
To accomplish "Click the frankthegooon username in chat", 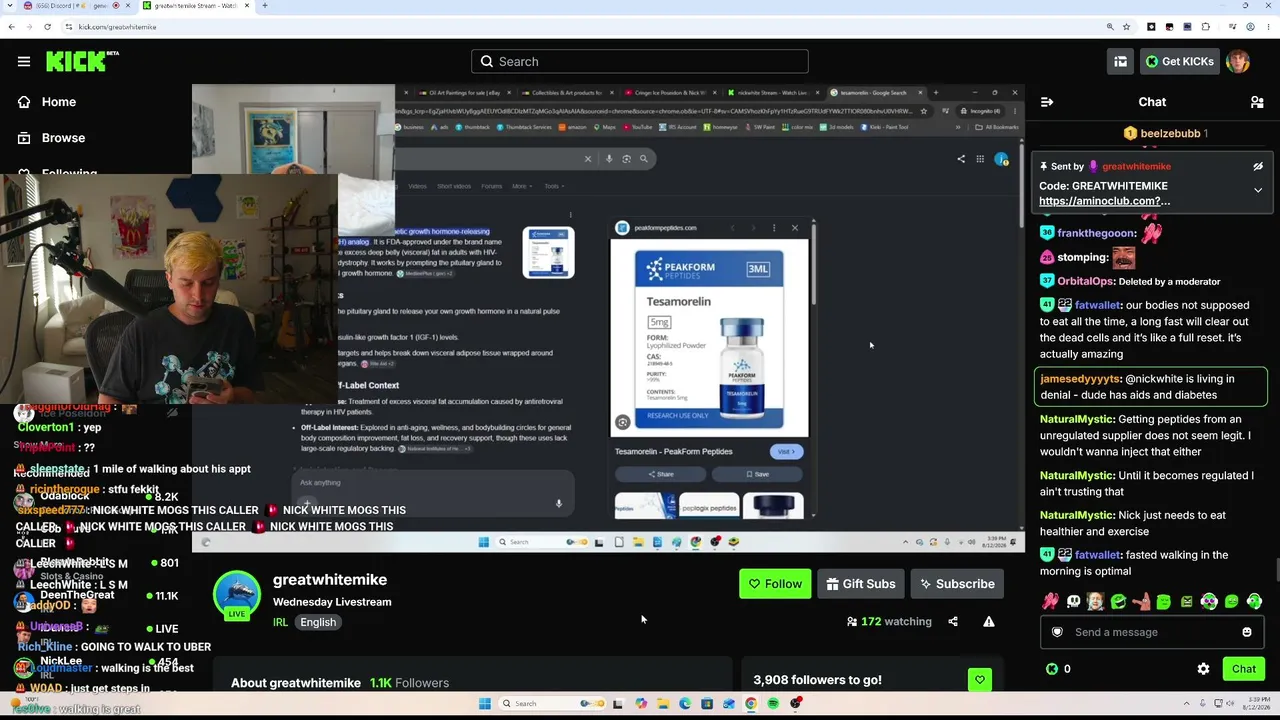I will (1097, 233).
